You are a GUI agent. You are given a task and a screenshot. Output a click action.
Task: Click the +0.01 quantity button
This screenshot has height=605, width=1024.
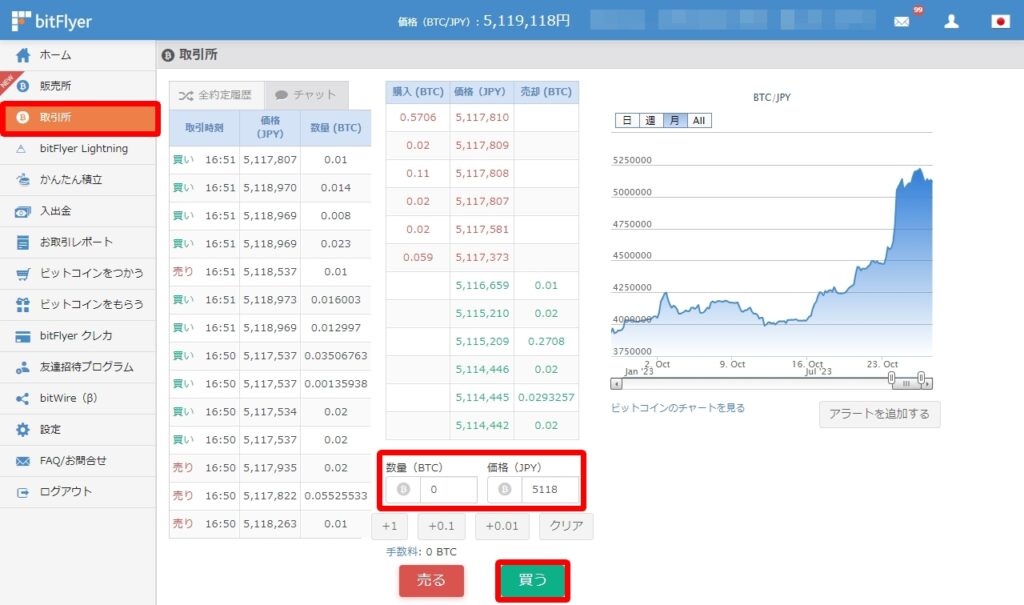[502, 526]
